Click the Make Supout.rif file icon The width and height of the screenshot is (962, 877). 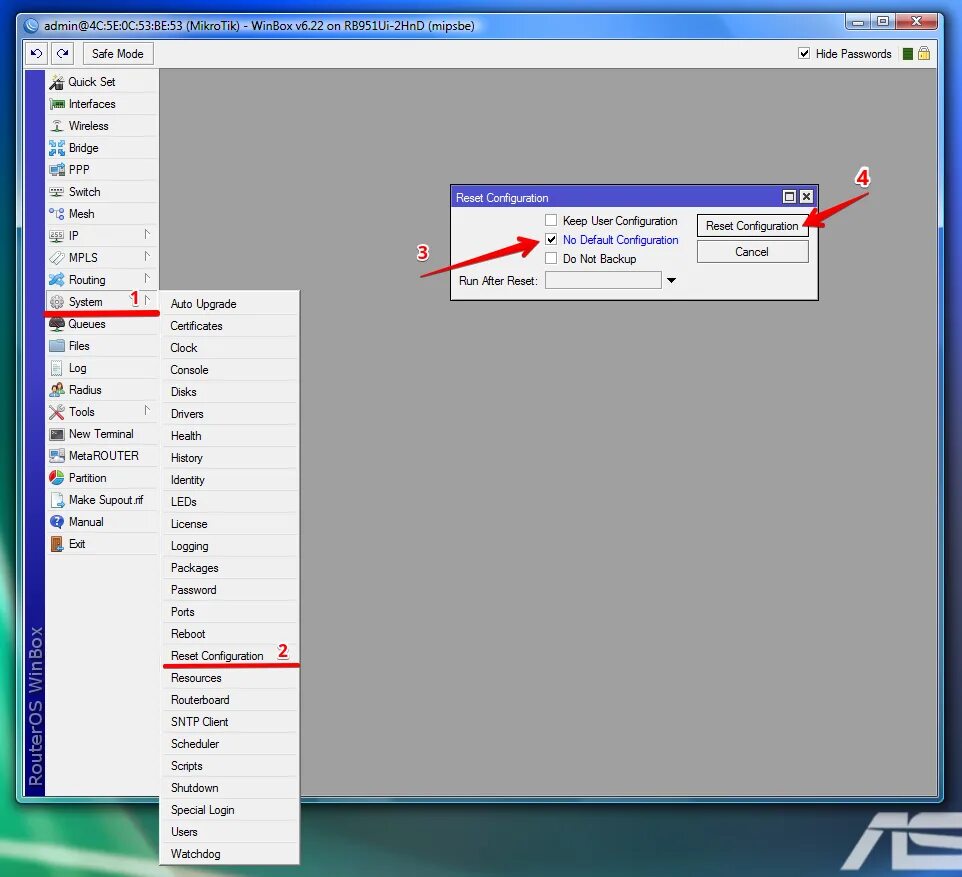click(56, 500)
